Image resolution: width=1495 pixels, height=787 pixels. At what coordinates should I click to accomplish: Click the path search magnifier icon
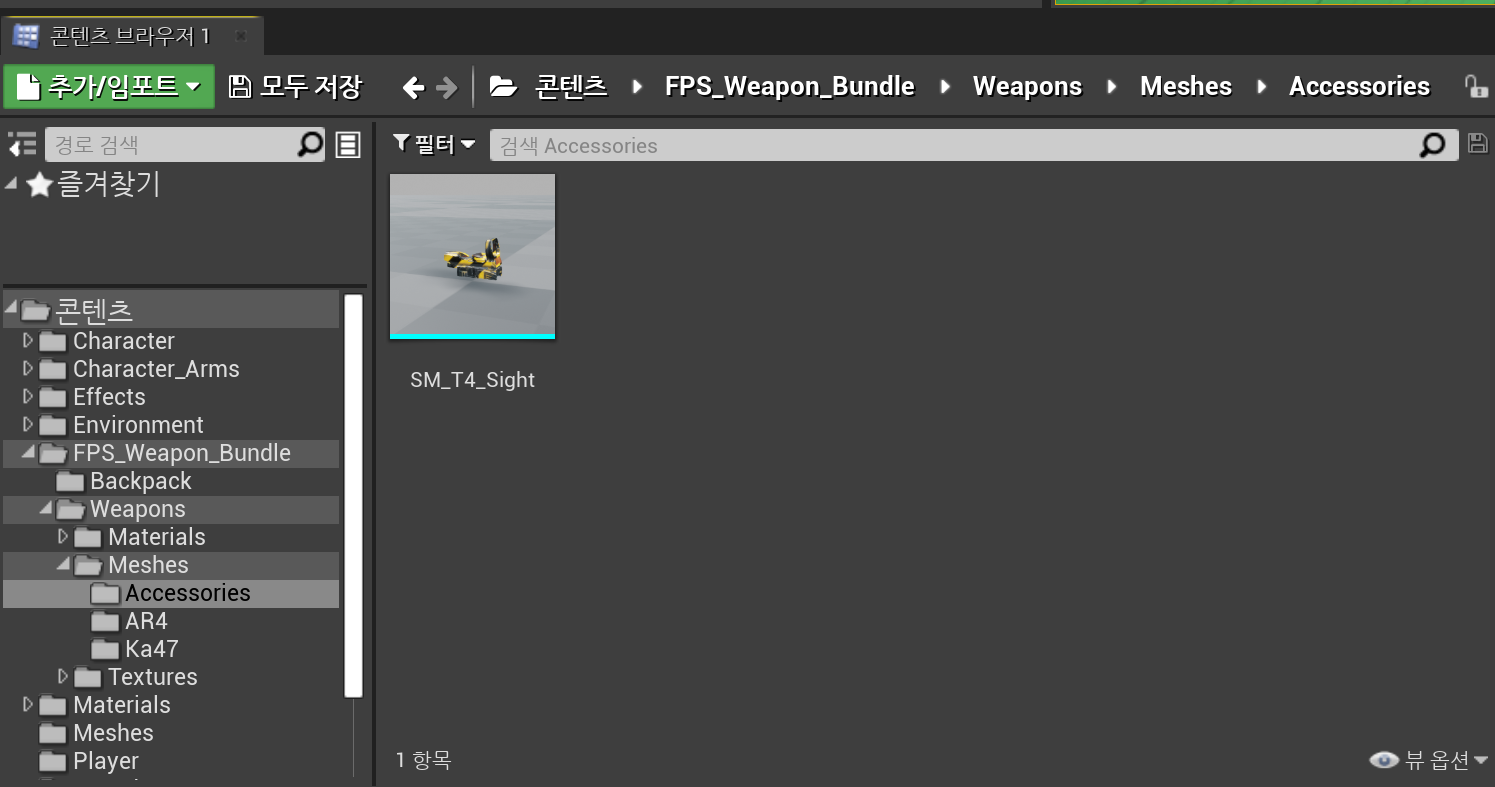[x=311, y=145]
